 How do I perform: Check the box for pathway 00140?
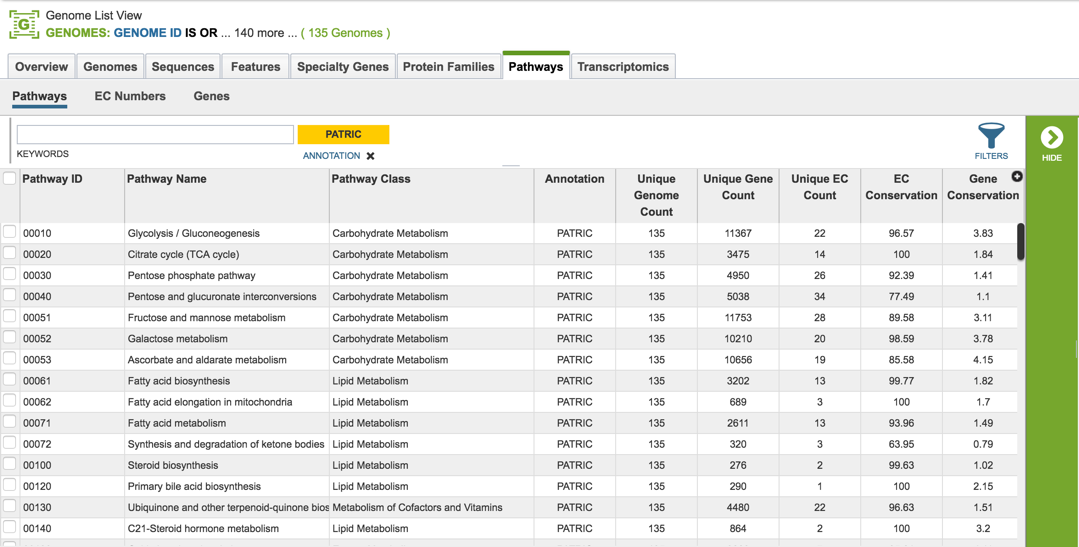pyautogui.click(x=10, y=528)
